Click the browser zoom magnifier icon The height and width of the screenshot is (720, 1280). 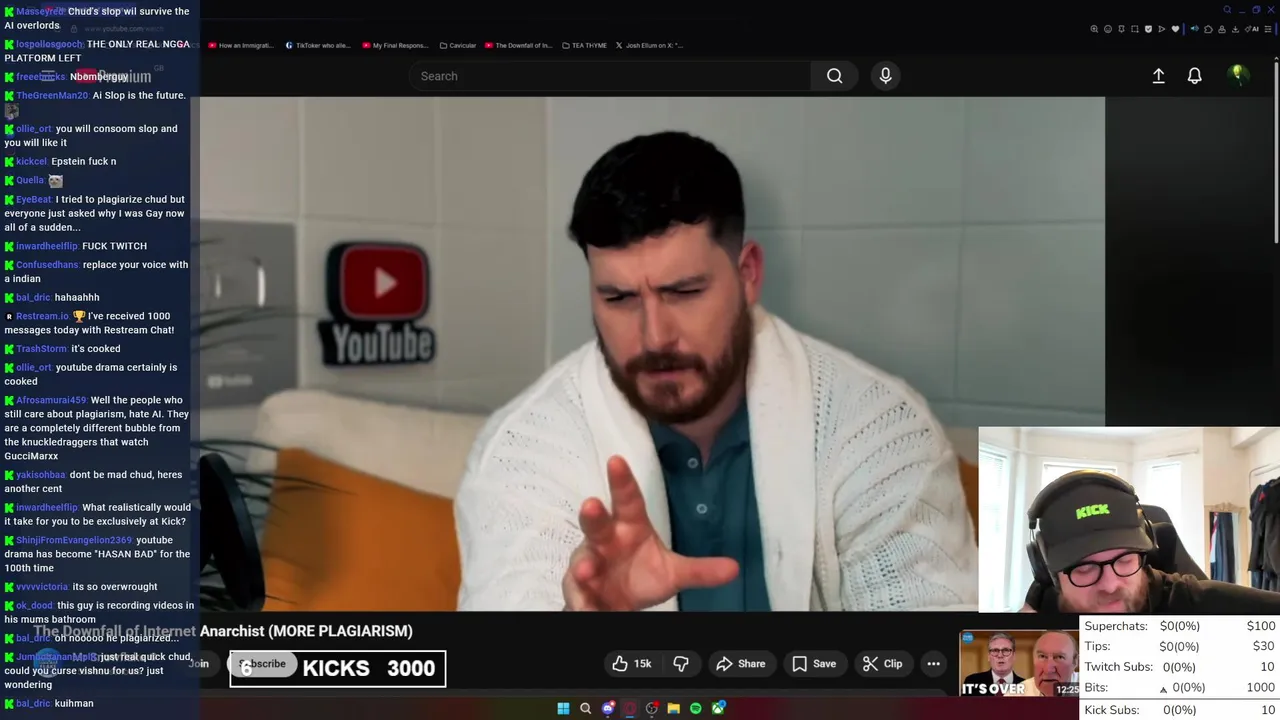(x=1094, y=29)
